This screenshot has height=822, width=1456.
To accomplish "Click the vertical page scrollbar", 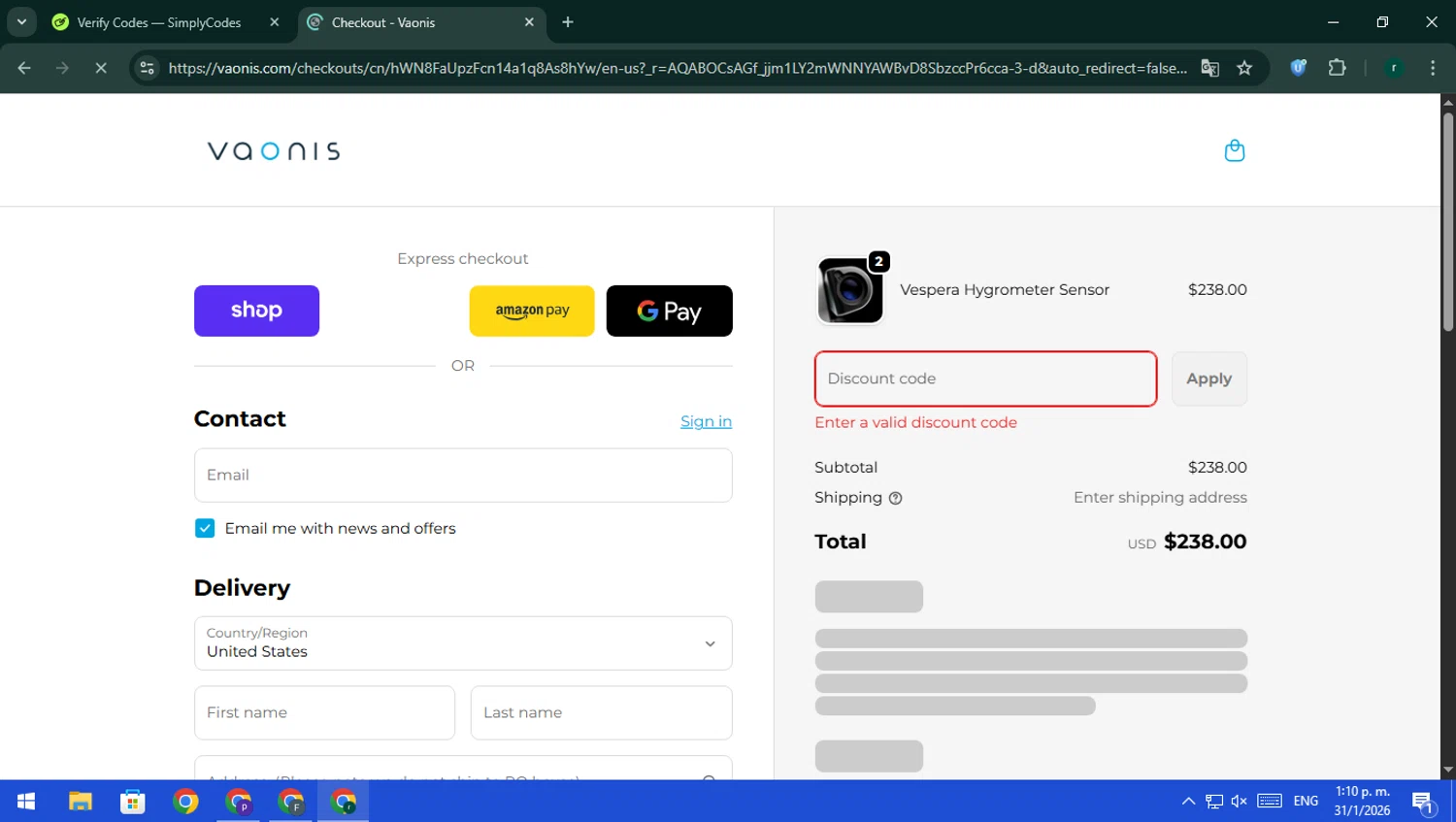I will (x=1448, y=223).
